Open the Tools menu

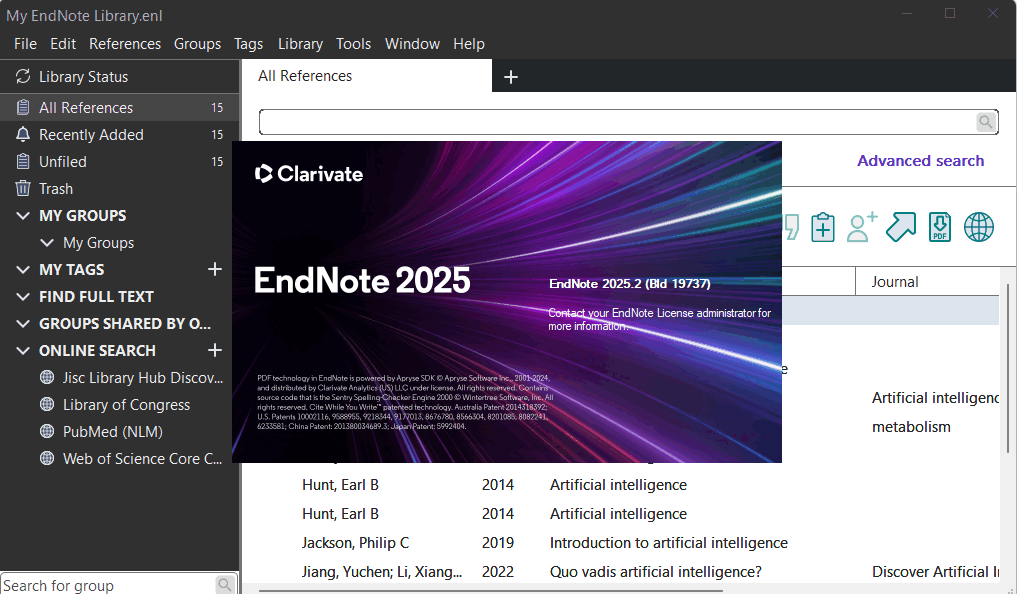(x=353, y=43)
